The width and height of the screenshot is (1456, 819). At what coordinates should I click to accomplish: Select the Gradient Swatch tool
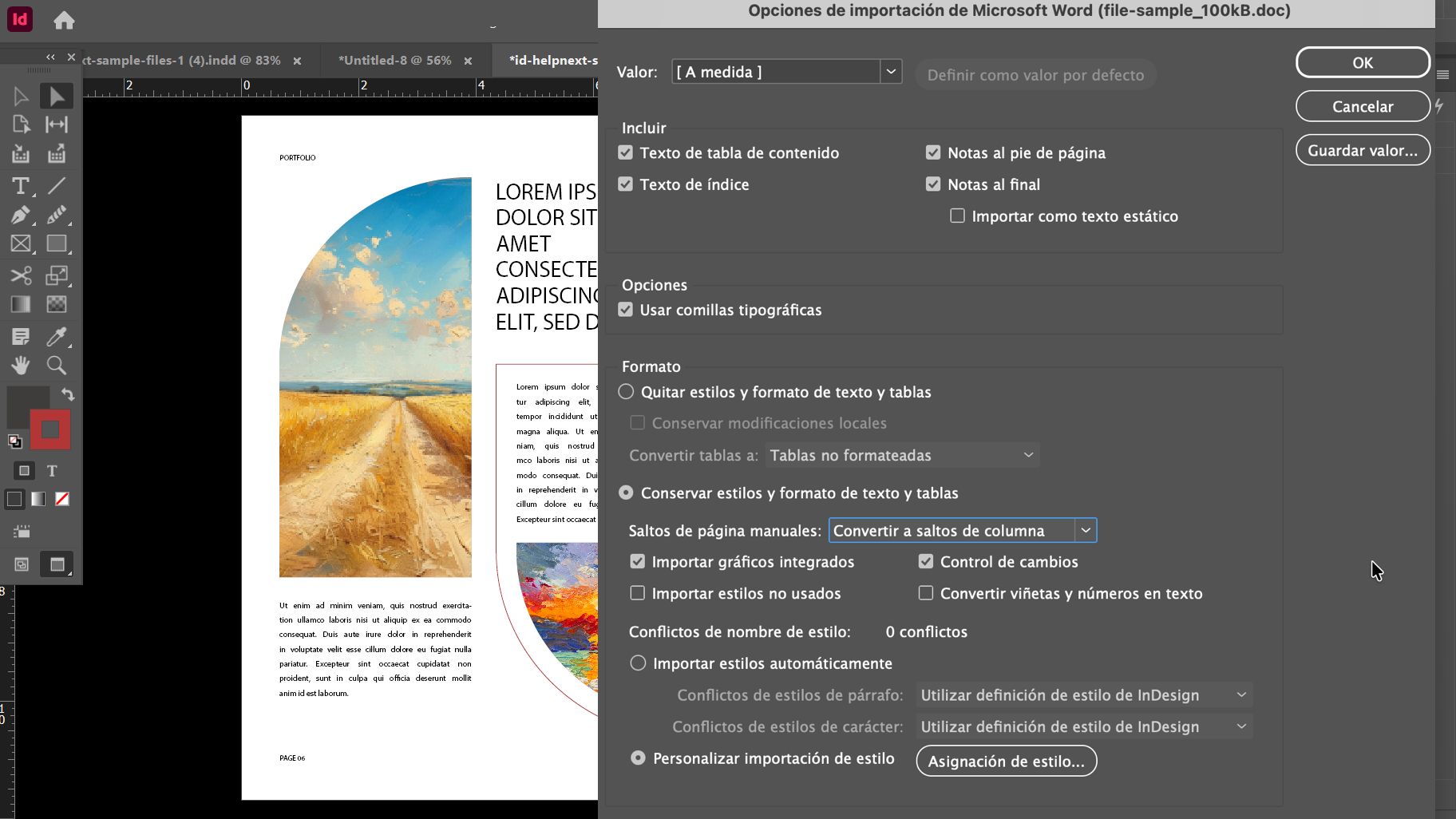21,304
